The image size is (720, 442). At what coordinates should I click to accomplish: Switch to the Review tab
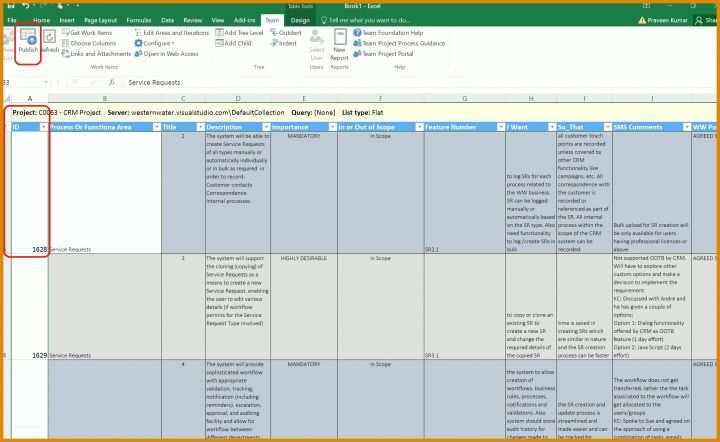pyautogui.click(x=192, y=20)
